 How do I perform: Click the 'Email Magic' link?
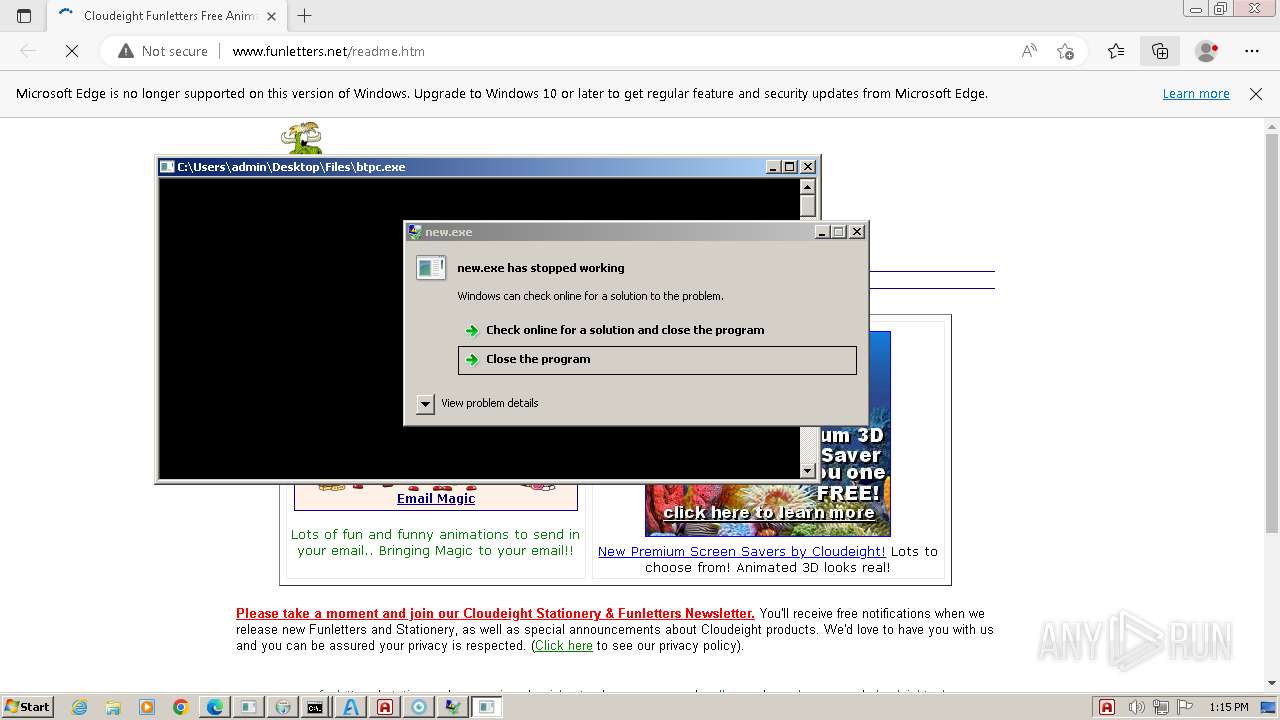[x=436, y=499]
